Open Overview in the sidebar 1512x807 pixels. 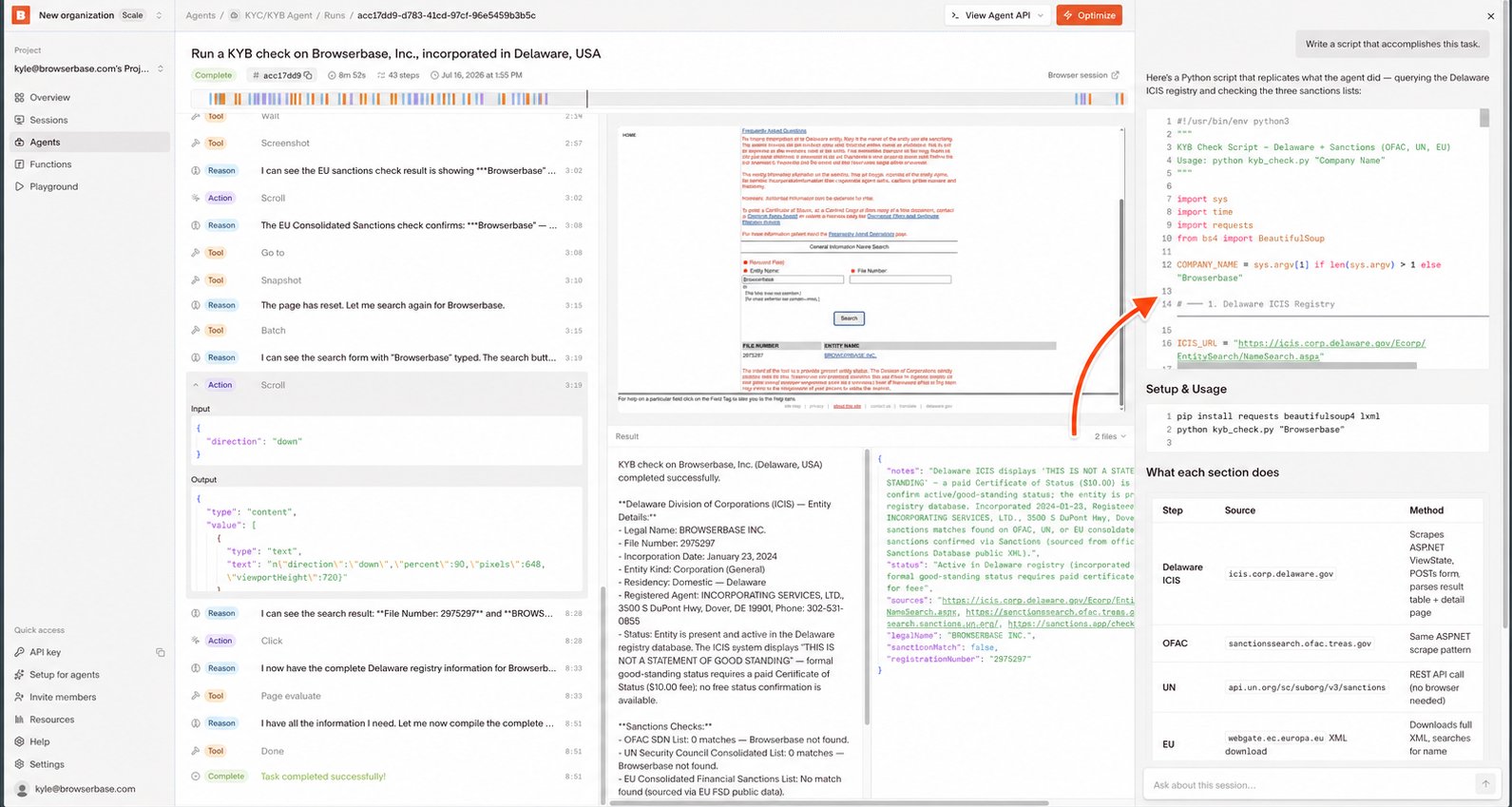pyautogui.click(x=49, y=97)
